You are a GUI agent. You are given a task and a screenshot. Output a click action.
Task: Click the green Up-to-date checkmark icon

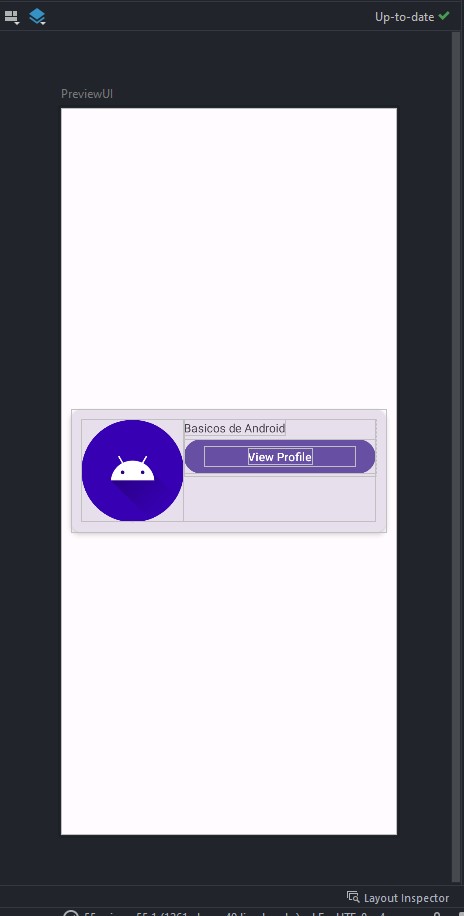click(444, 16)
